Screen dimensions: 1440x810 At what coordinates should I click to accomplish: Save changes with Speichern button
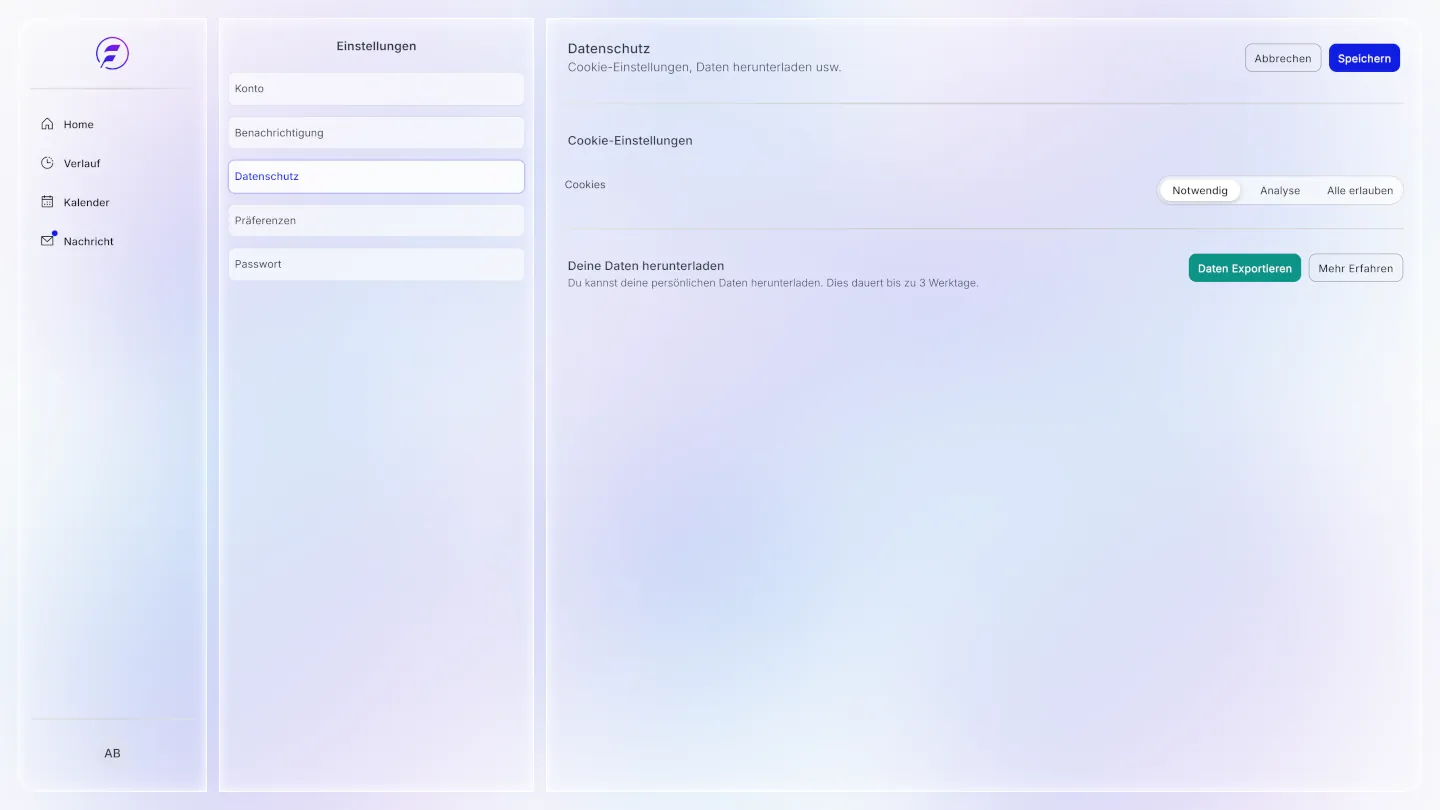point(1364,58)
